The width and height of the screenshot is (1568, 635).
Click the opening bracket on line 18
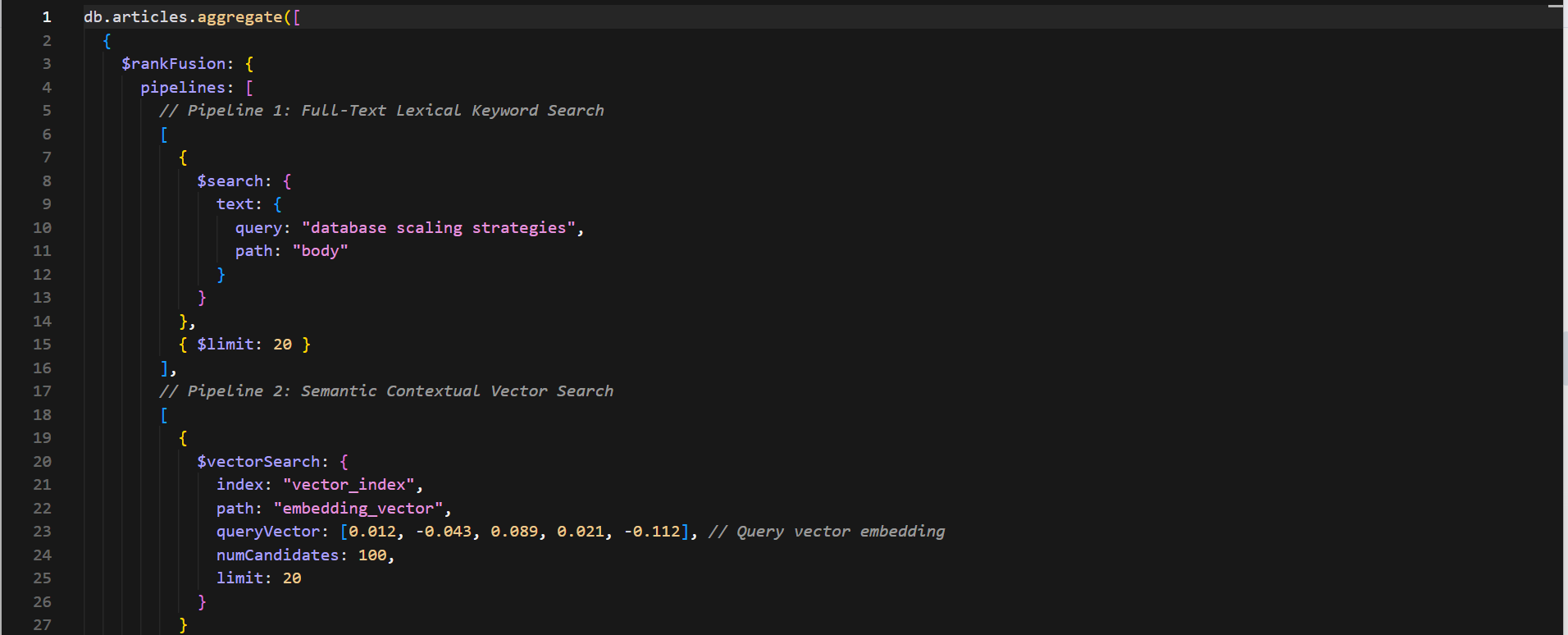[164, 415]
